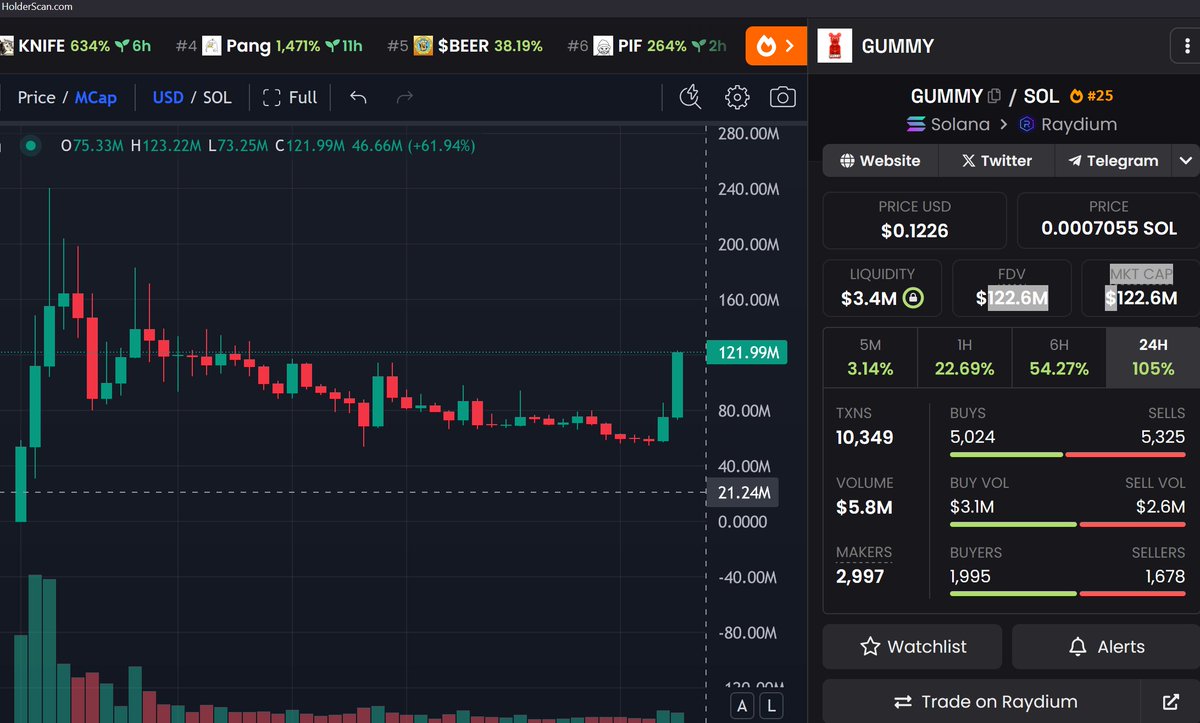Click the orange flame trending button

[776, 46]
